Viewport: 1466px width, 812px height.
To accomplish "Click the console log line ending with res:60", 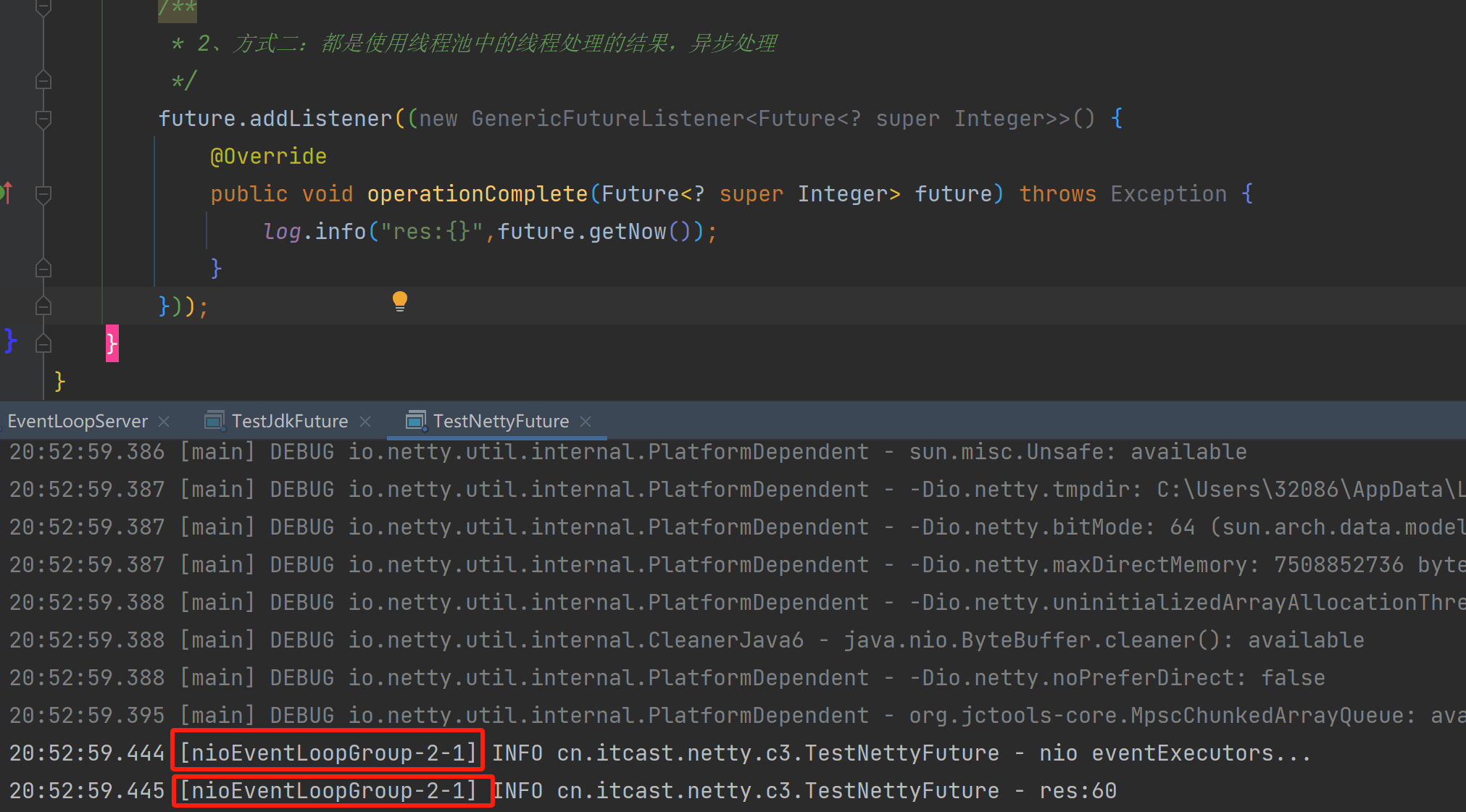I will 797,791.
